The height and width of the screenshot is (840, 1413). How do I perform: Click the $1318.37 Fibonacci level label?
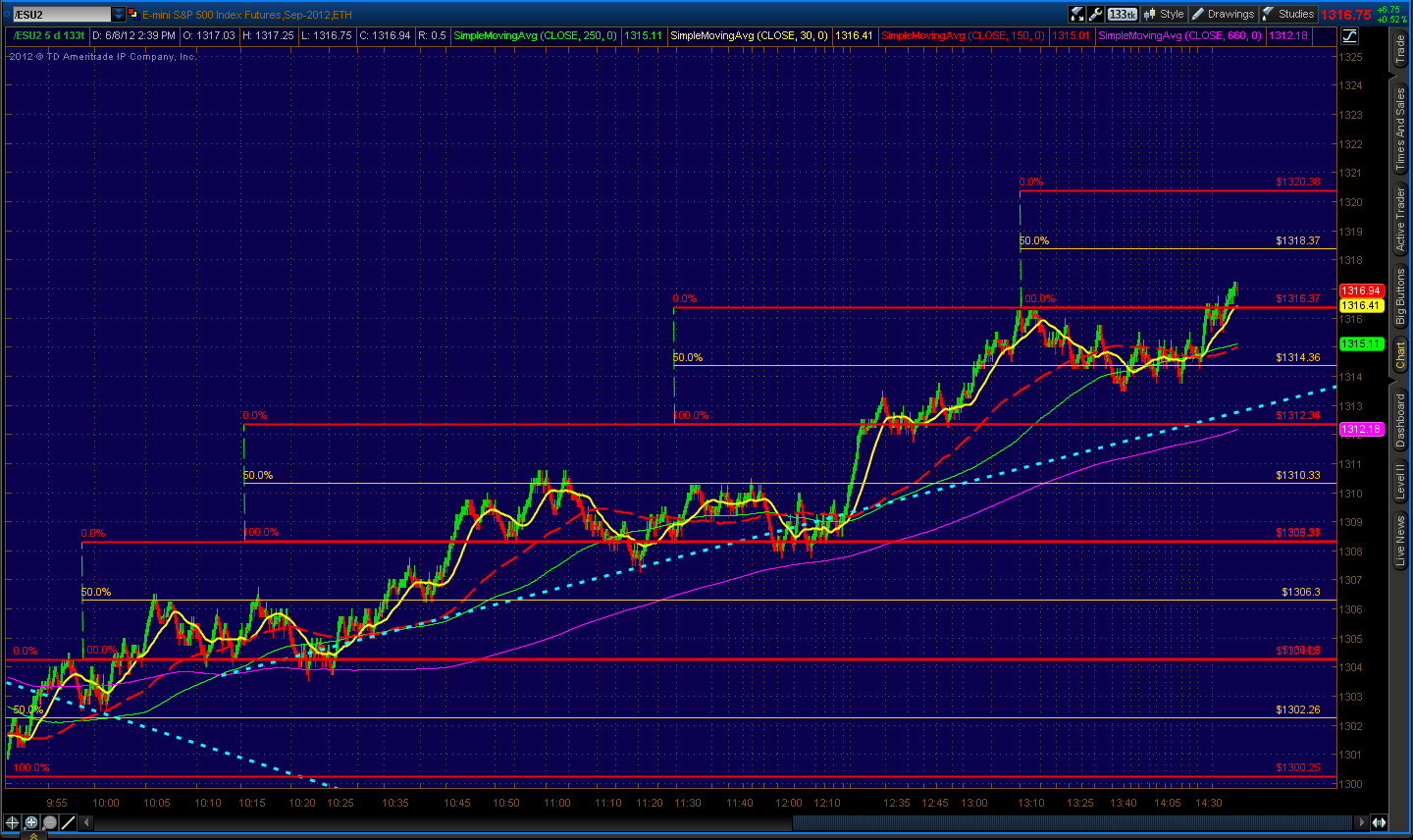pyautogui.click(x=1297, y=240)
